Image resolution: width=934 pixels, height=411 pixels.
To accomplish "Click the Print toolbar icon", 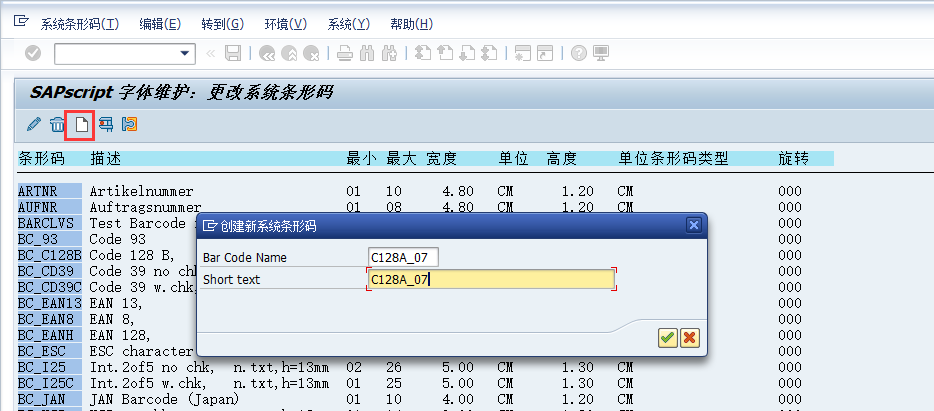I will [345, 54].
